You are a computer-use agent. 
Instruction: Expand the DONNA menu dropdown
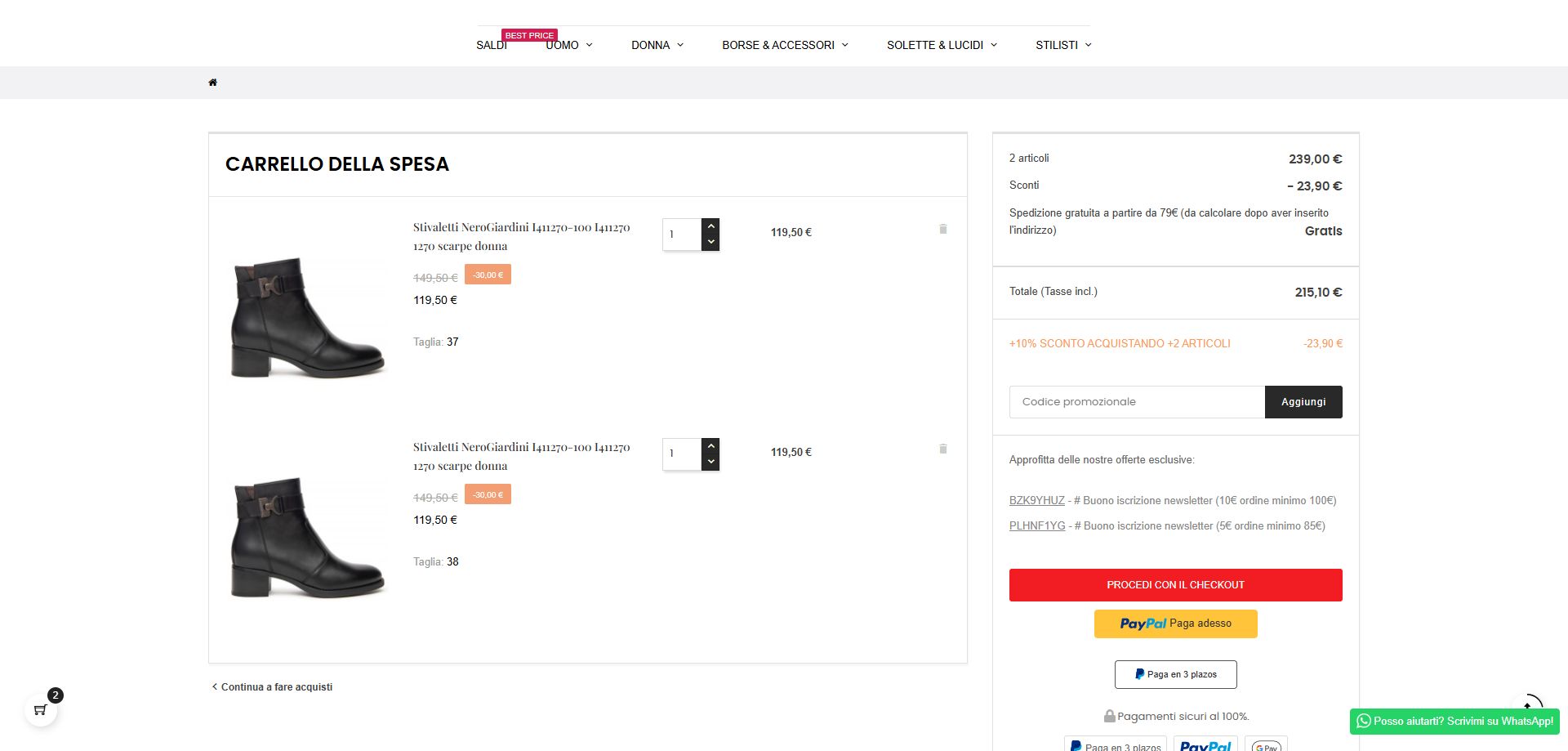click(x=657, y=46)
